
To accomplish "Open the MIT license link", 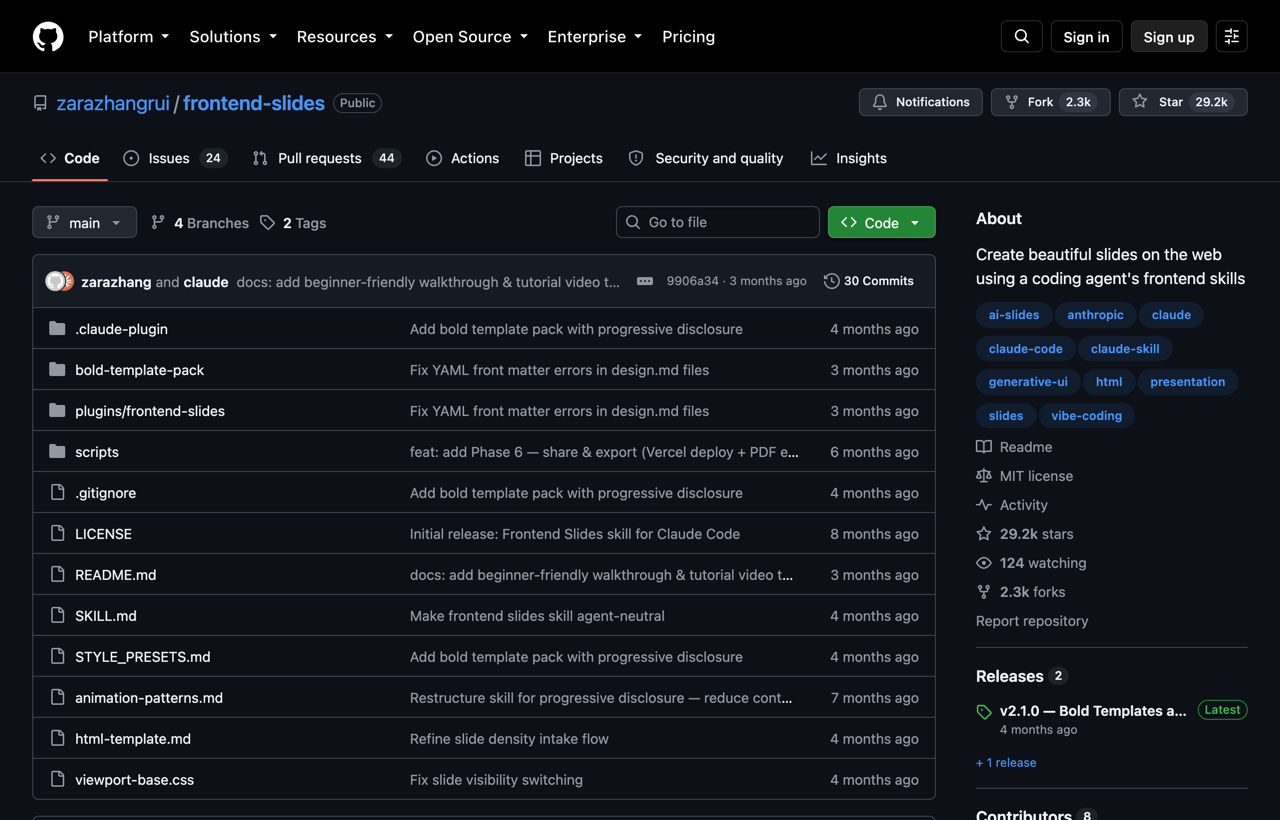I will click(x=1024, y=476).
